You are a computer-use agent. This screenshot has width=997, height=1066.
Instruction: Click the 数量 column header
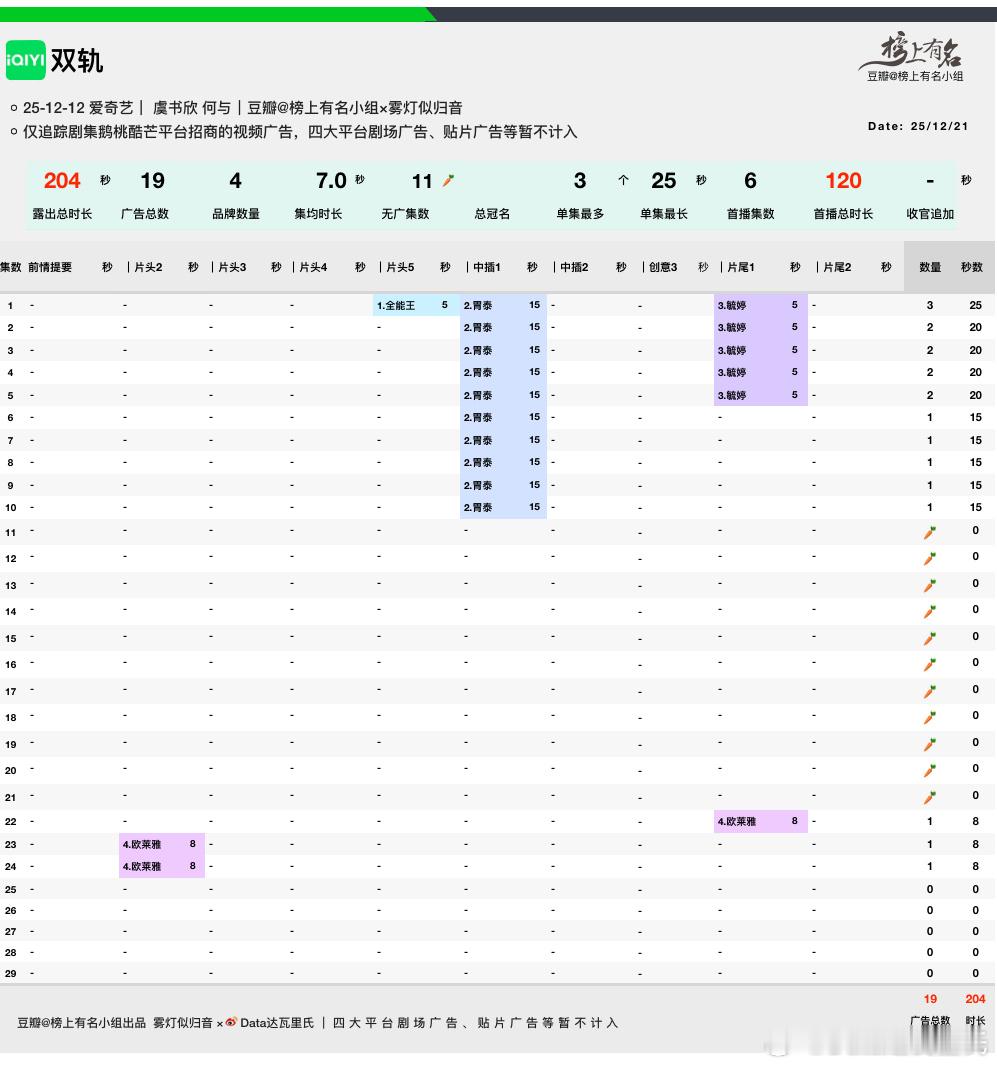pyautogui.click(x=930, y=267)
